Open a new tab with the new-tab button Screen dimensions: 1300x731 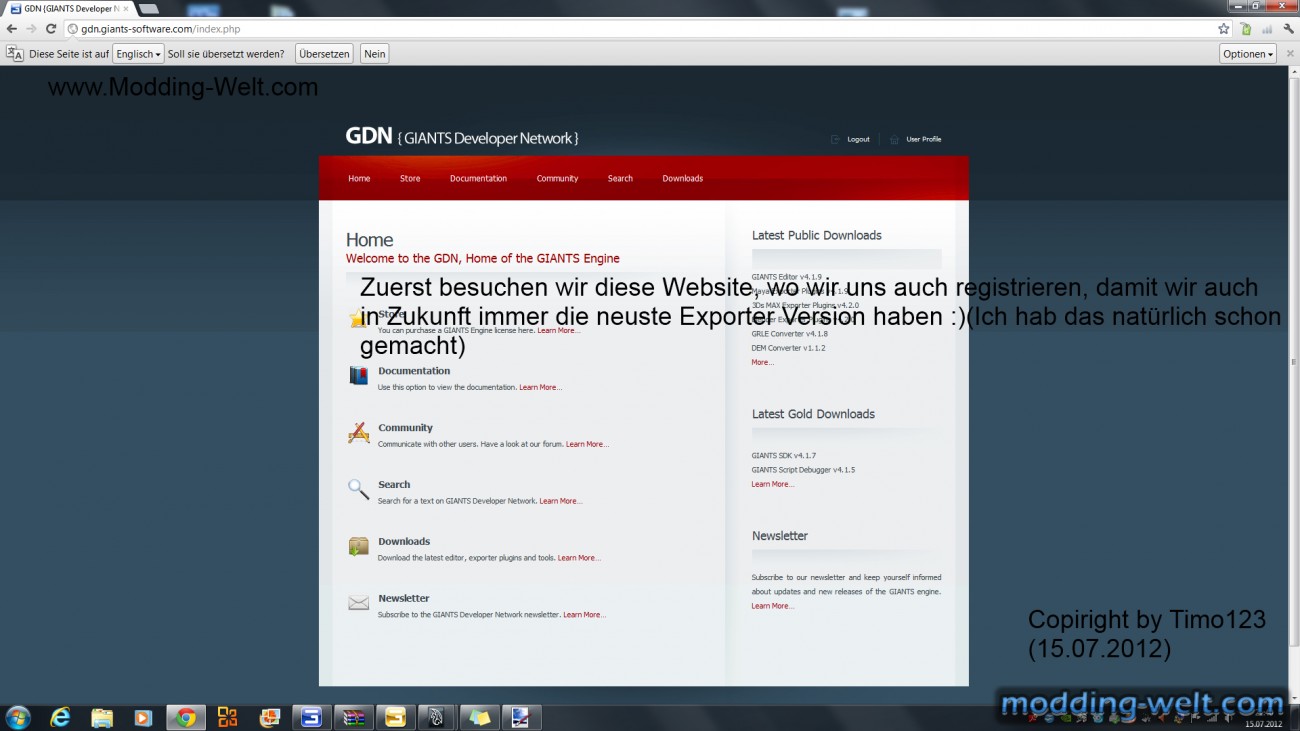(148, 8)
